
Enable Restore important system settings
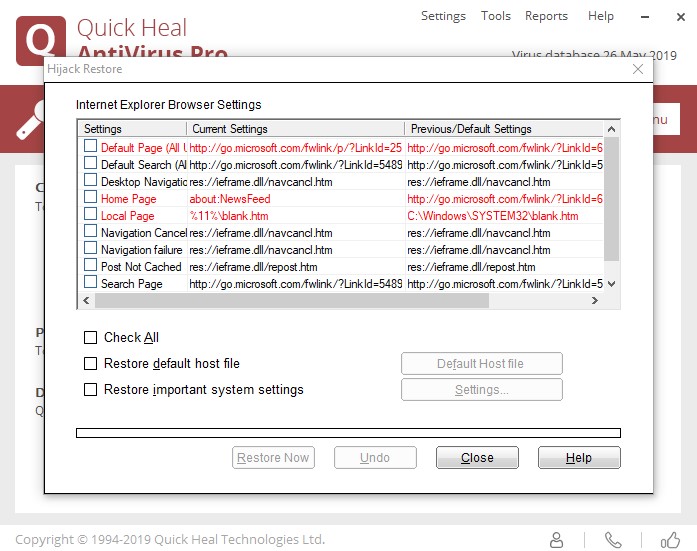pyautogui.click(x=90, y=390)
